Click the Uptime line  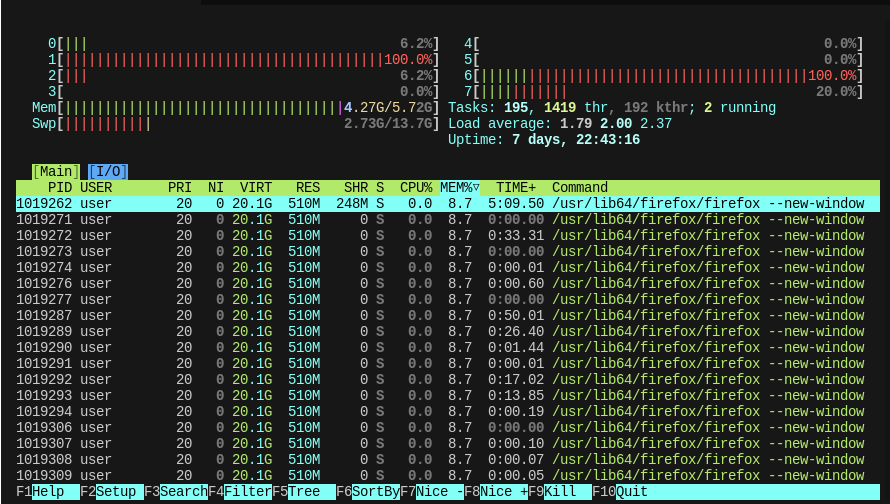click(x=544, y=140)
